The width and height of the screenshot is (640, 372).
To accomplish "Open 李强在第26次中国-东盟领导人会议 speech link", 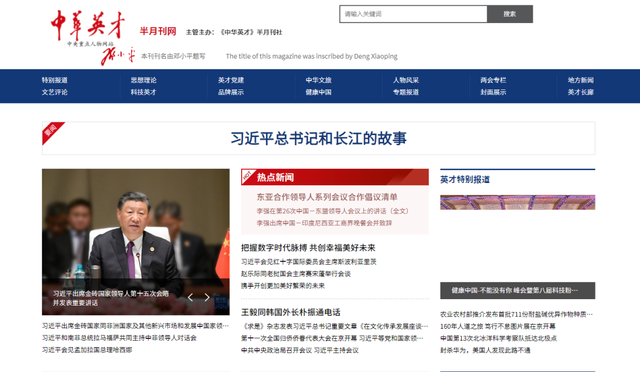I will pyautogui.click(x=332, y=211).
